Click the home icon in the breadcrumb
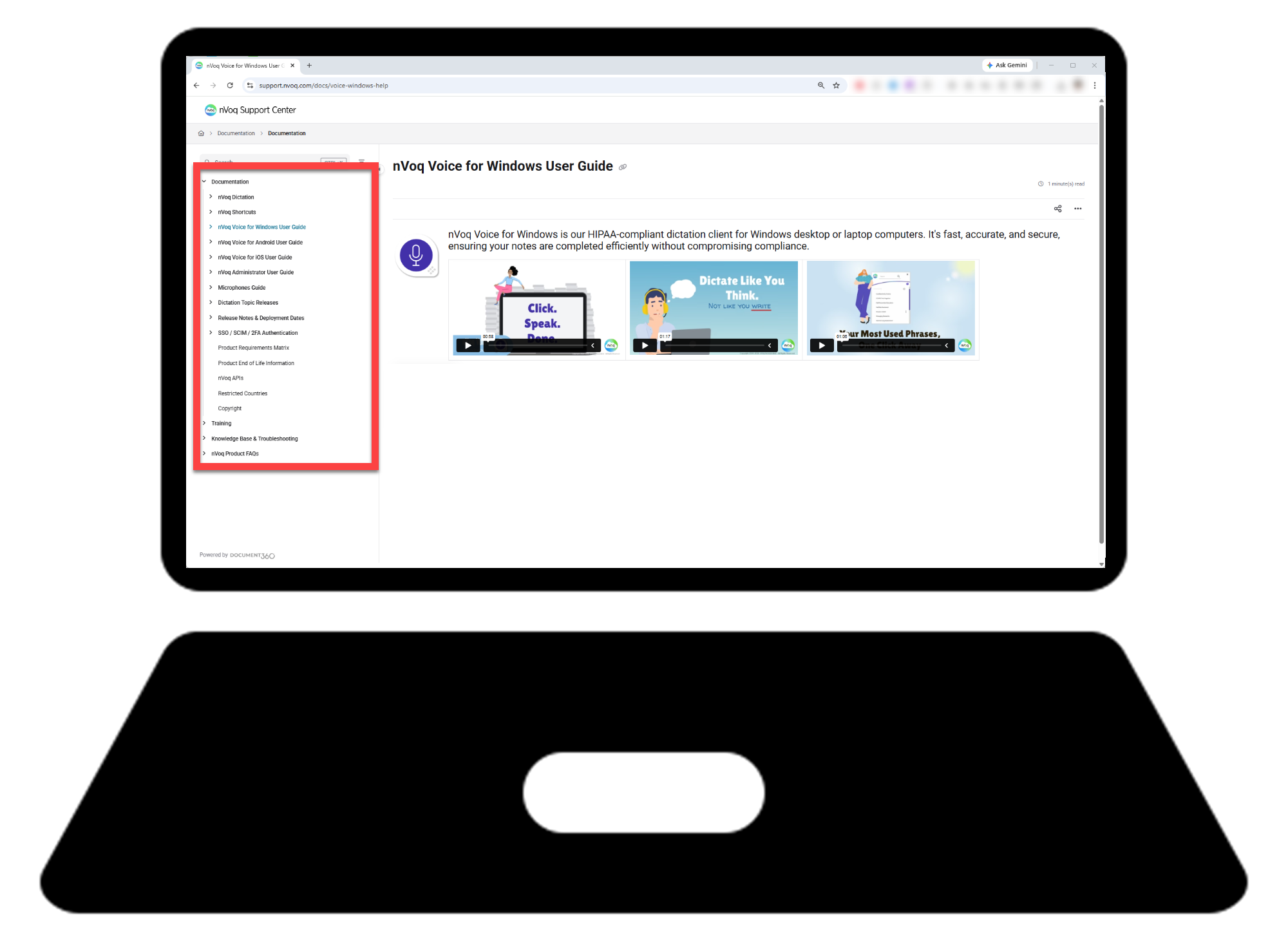Image resolution: width=1288 pixels, height=926 pixels. tap(200, 133)
